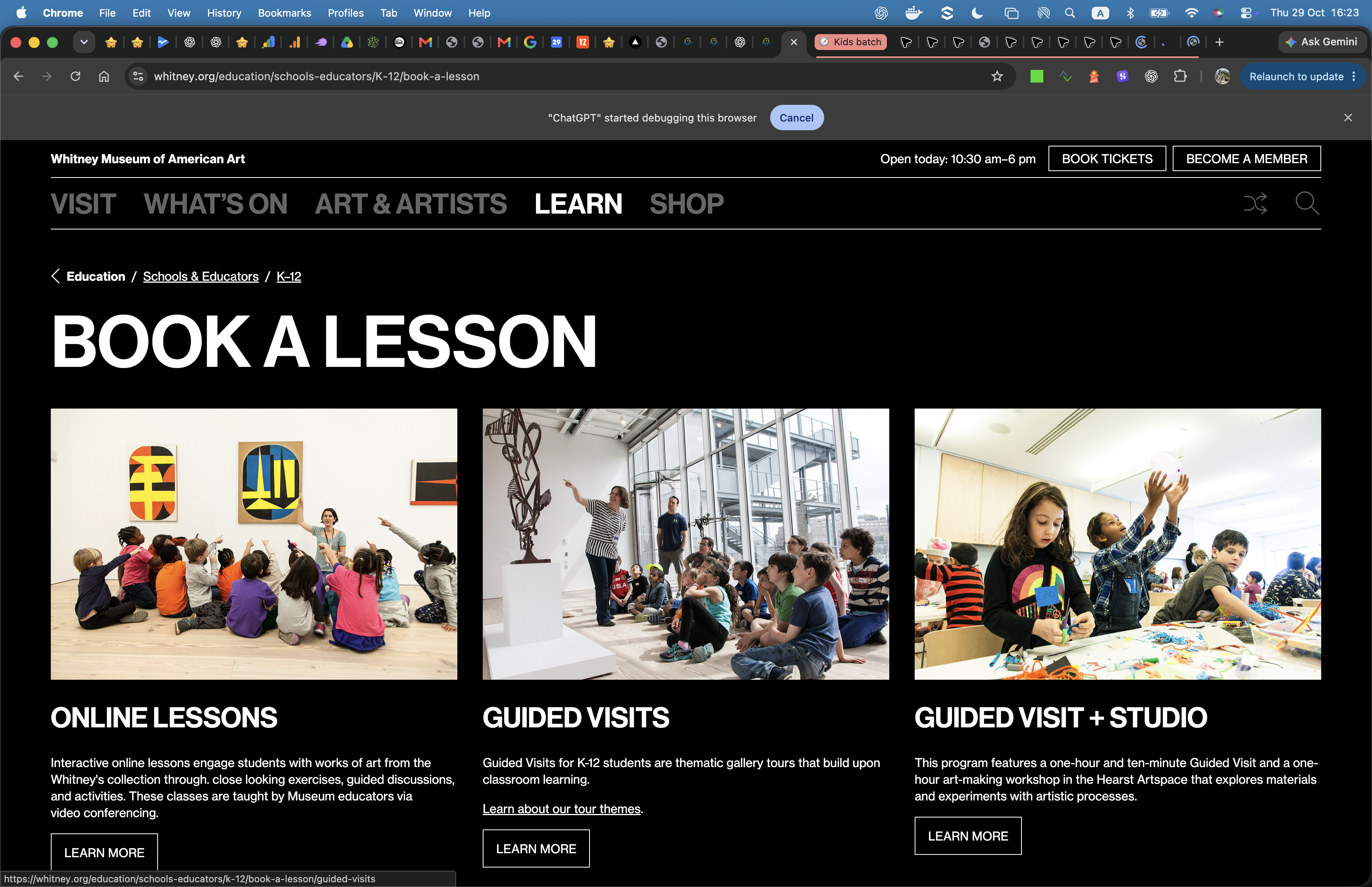
Task: Open the Extensions puzzle icon
Action: [x=1180, y=76]
